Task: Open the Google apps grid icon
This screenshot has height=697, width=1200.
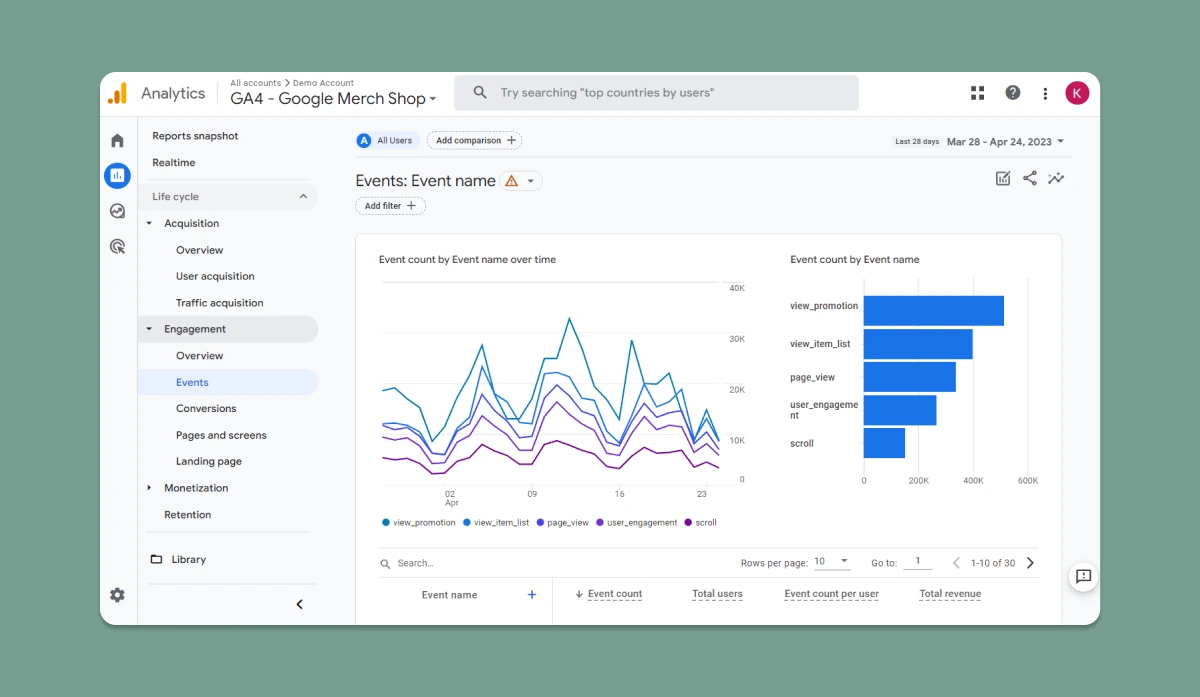Action: pos(978,93)
